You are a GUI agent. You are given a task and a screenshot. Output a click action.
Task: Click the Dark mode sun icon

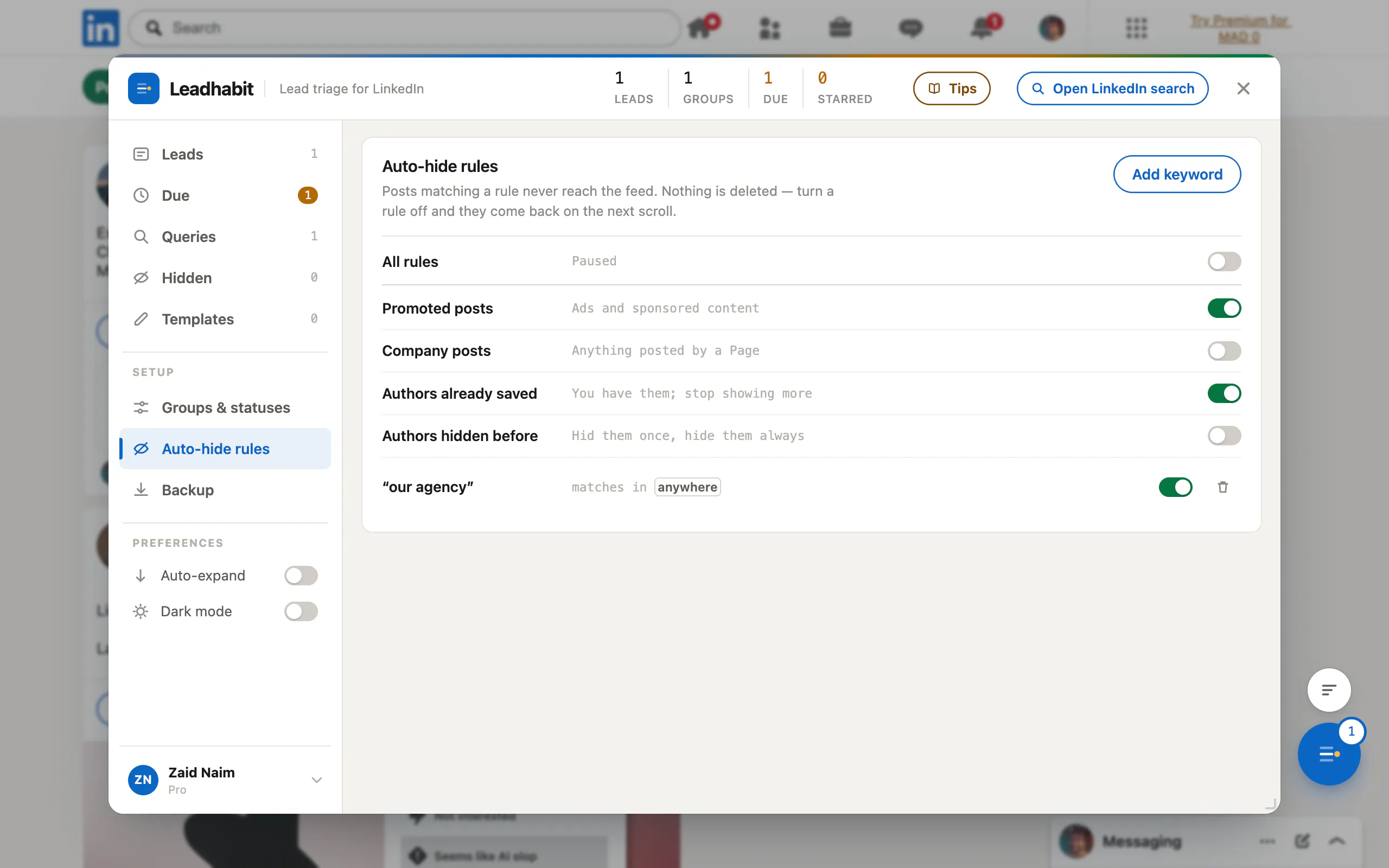point(141,611)
